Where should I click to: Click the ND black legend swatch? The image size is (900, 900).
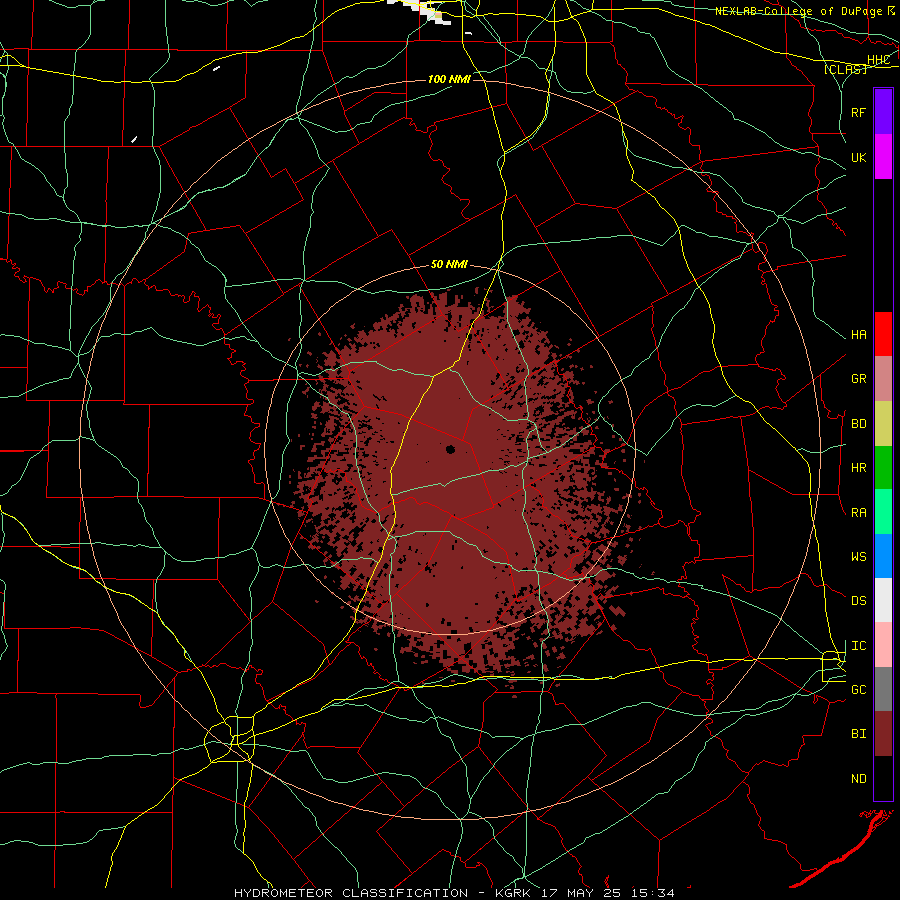coord(883,778)
